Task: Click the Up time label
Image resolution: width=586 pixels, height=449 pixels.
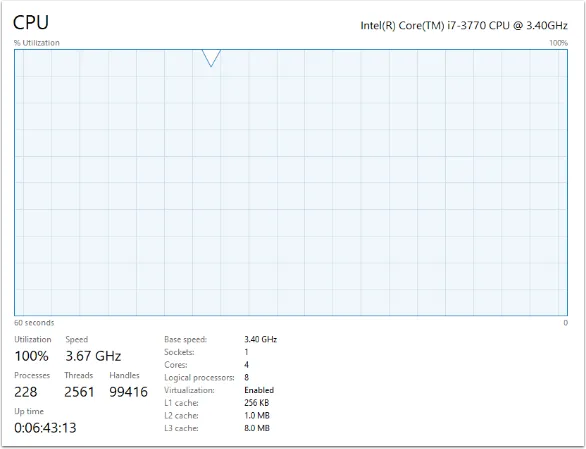Action: (x=29, y=411)
